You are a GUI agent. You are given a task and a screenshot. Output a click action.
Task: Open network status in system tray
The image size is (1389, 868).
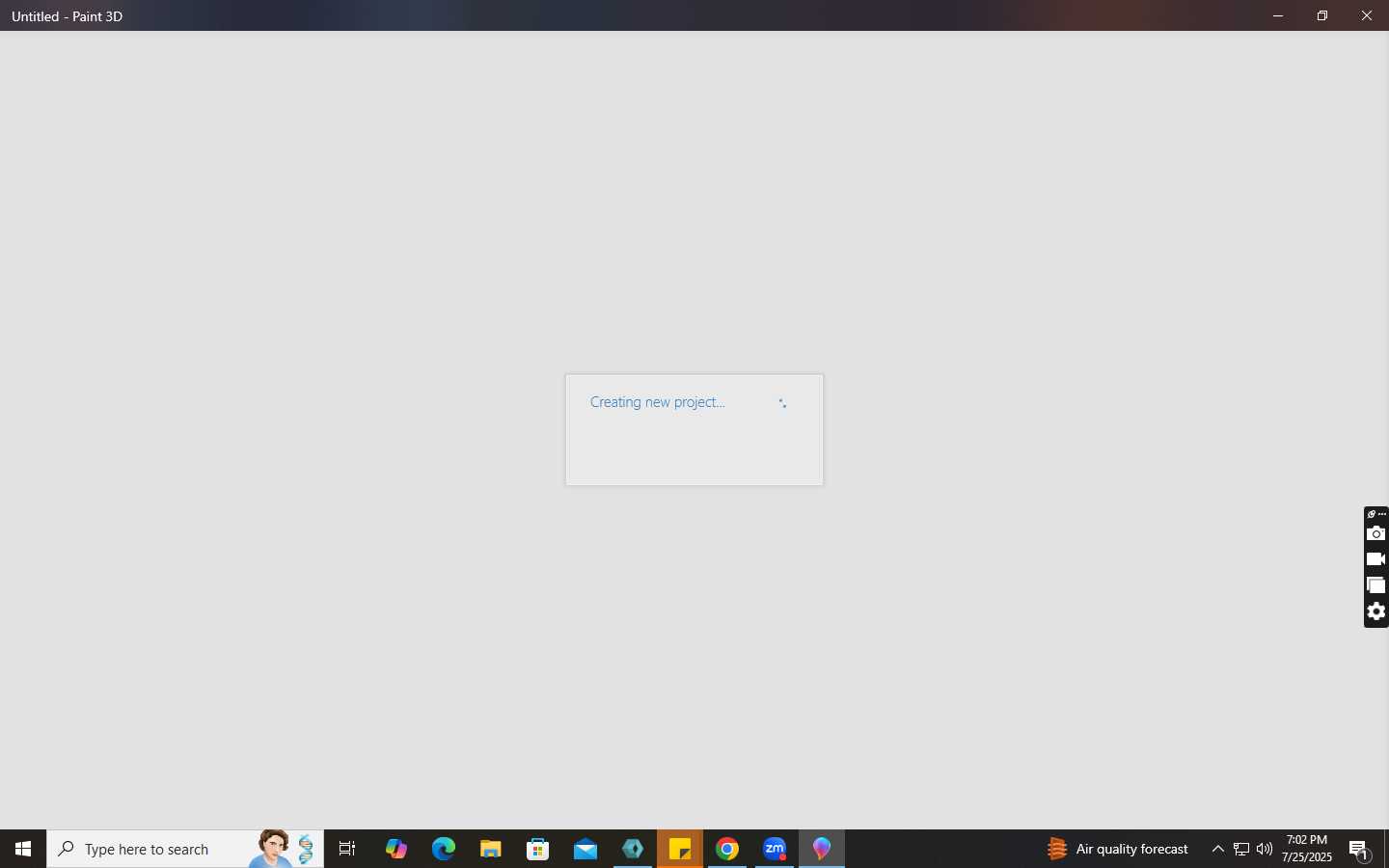point(1241,849)
